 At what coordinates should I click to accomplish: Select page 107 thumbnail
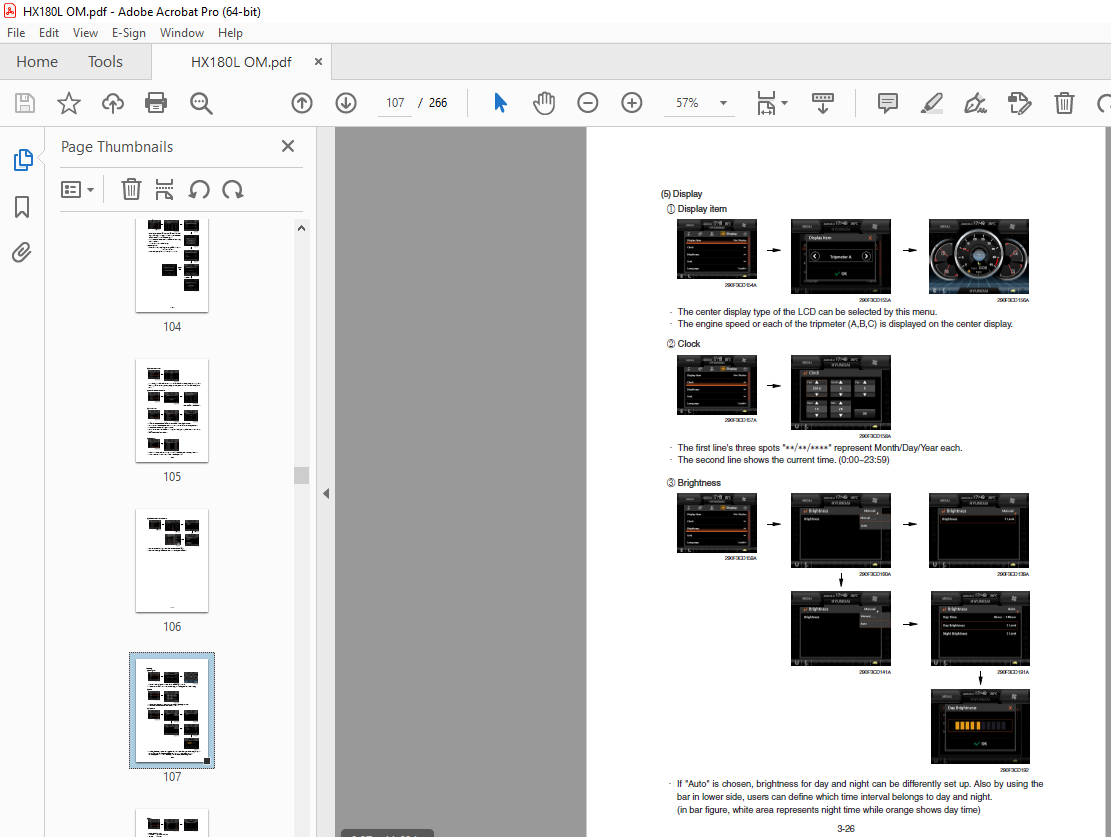[172, 711]
